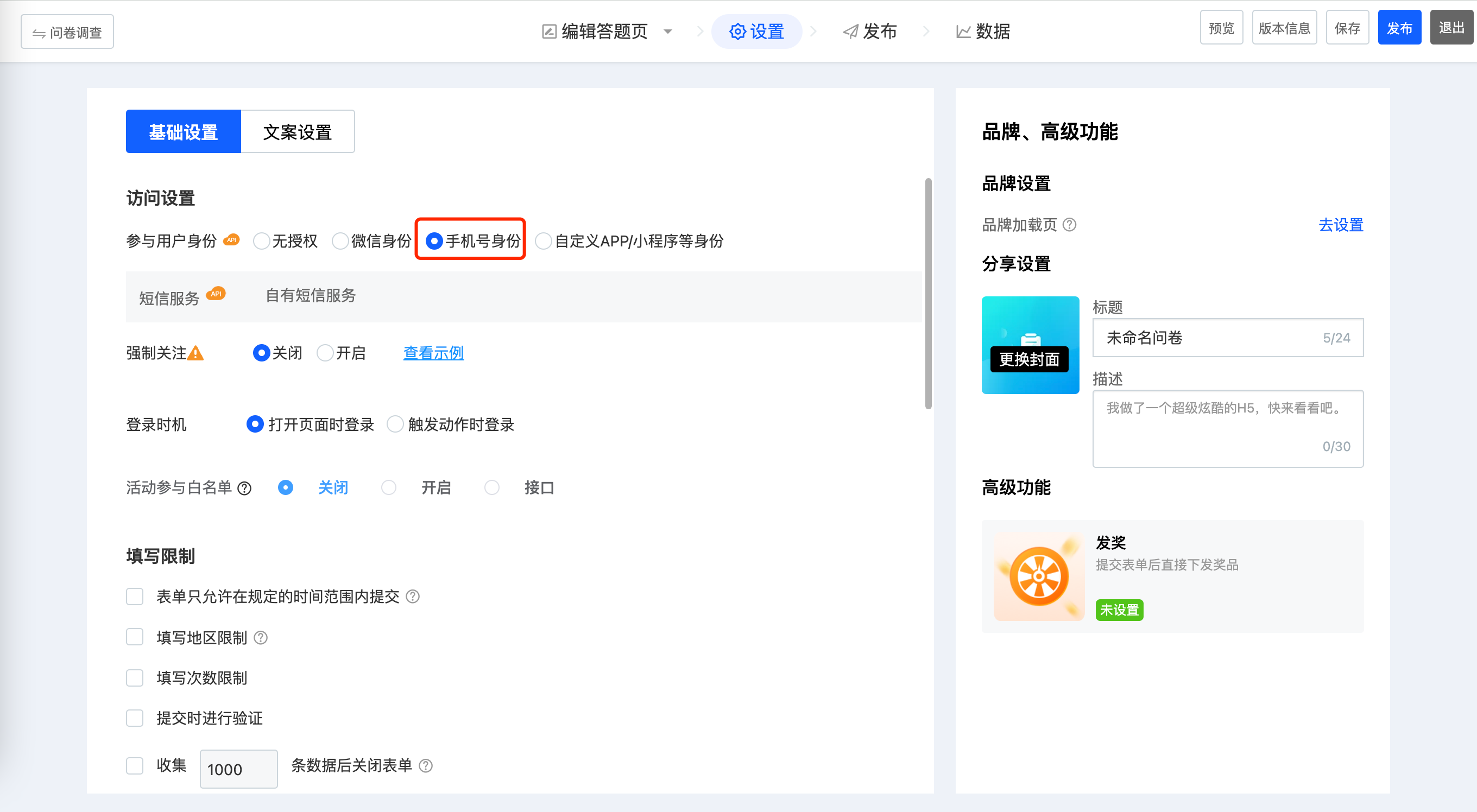Go to the 数据 step tab
This screenshot has height=812, width=1477.
[x=983, y=31]
